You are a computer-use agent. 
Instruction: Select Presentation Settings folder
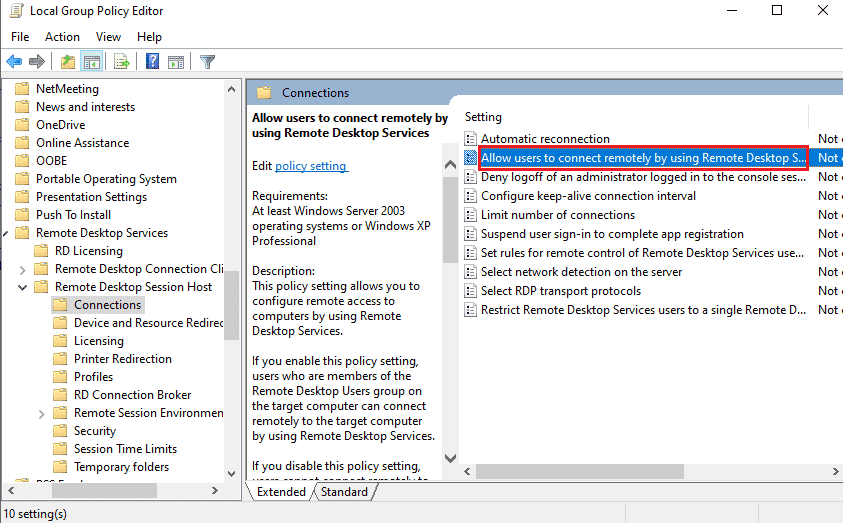click(91, 197)
